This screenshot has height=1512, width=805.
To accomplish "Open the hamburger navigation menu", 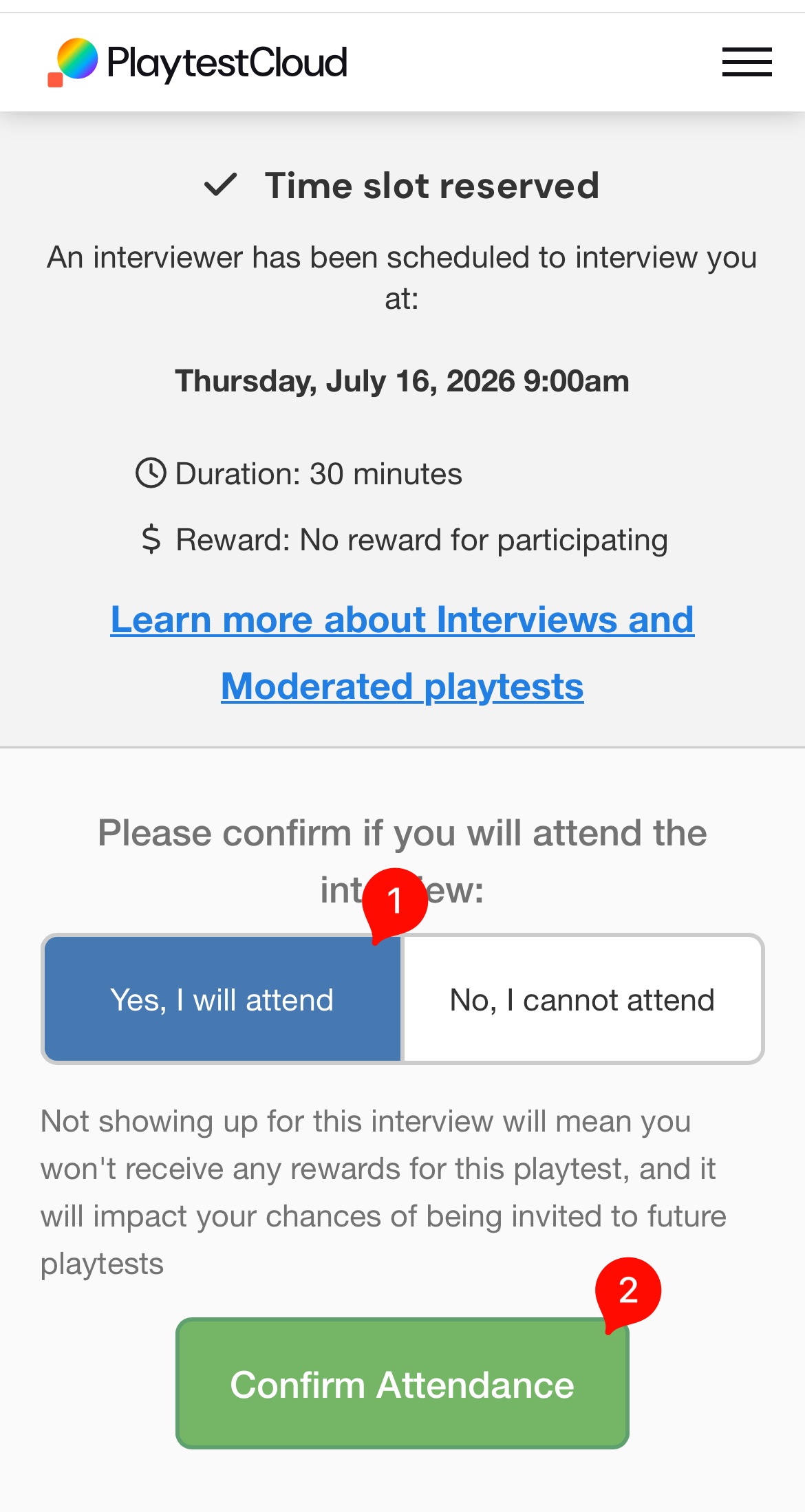I will pos(747,62).
